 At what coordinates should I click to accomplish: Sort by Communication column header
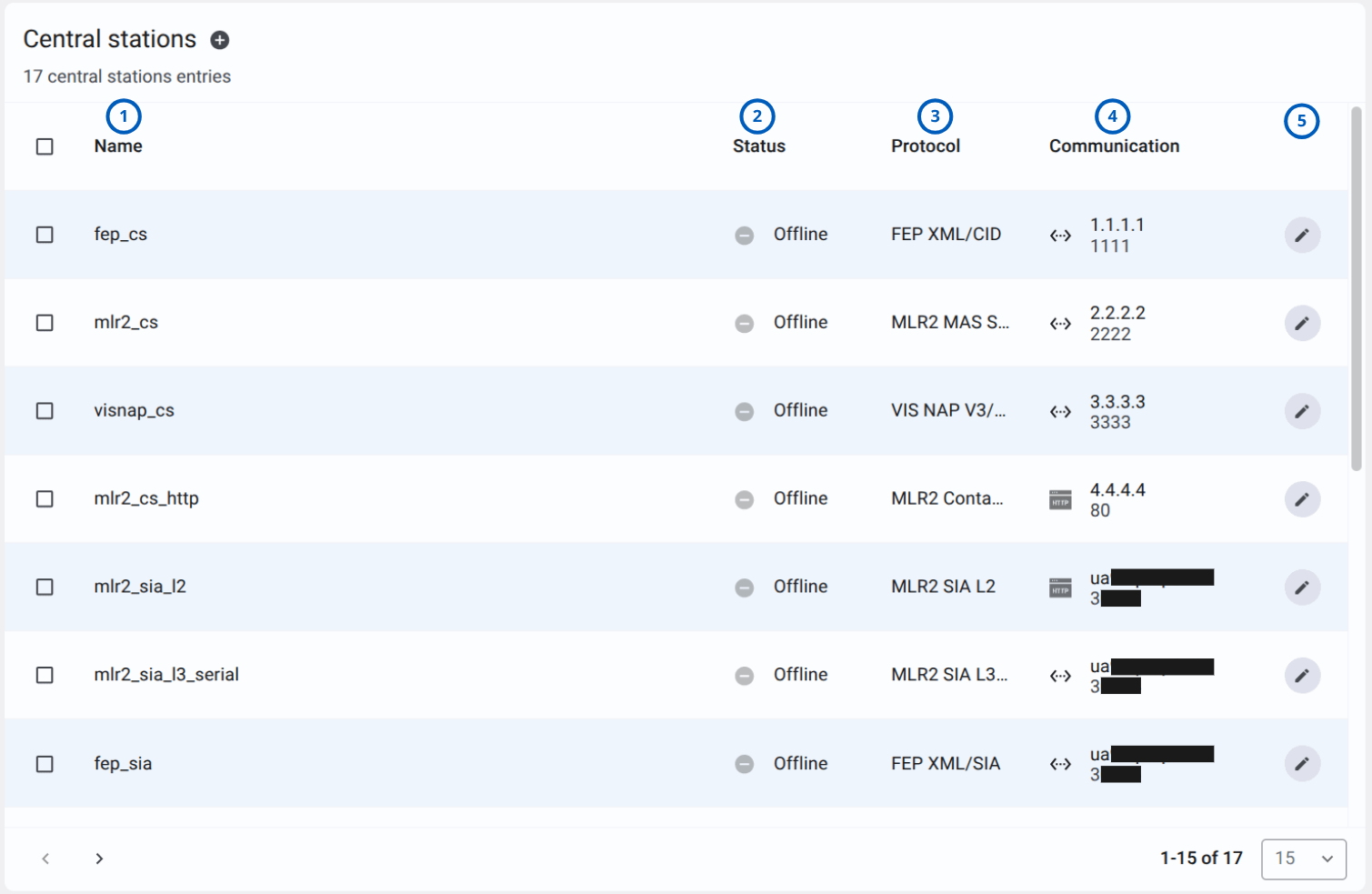tap(1114, 146)
